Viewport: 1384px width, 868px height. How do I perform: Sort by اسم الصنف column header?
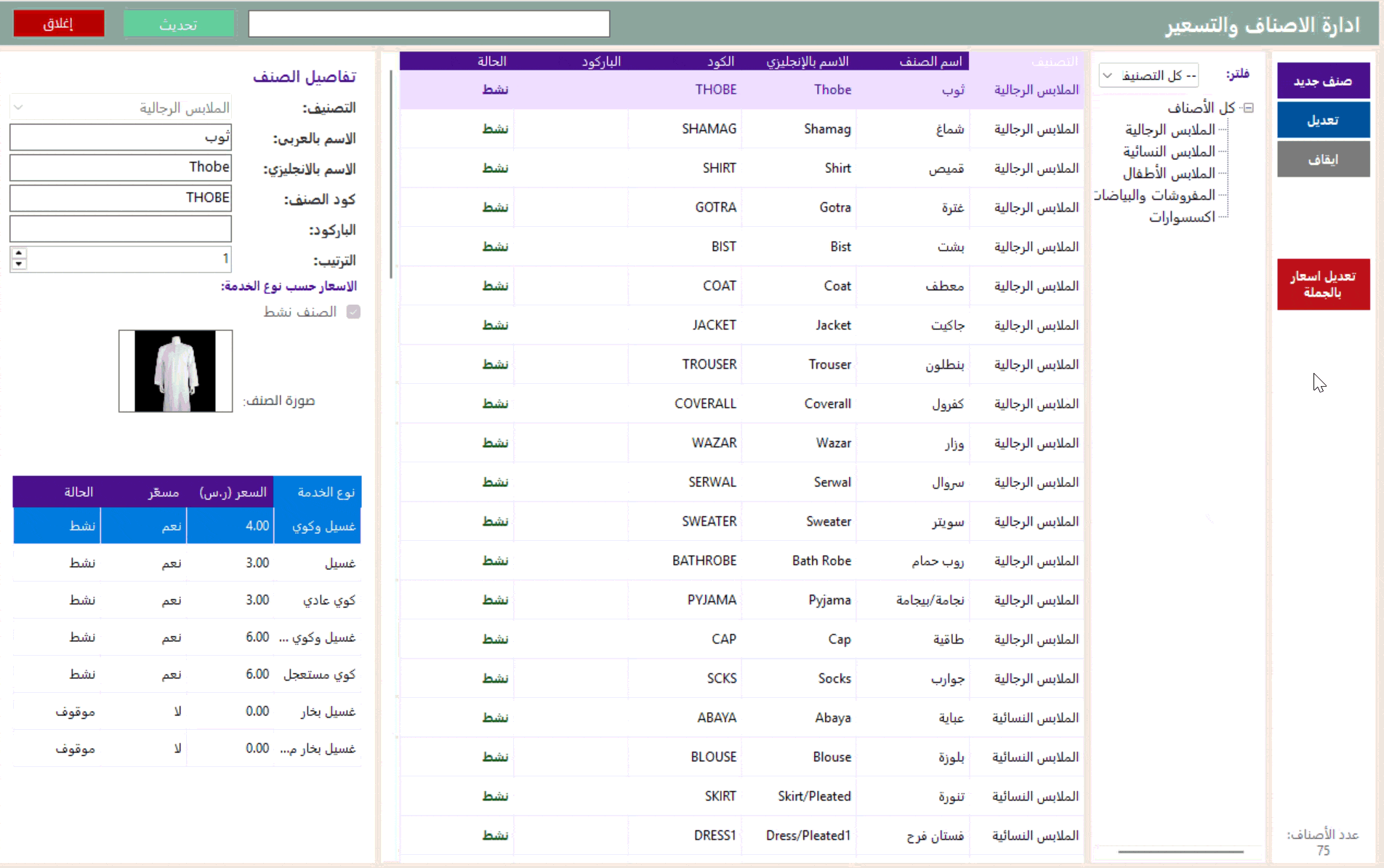(912, 62)
